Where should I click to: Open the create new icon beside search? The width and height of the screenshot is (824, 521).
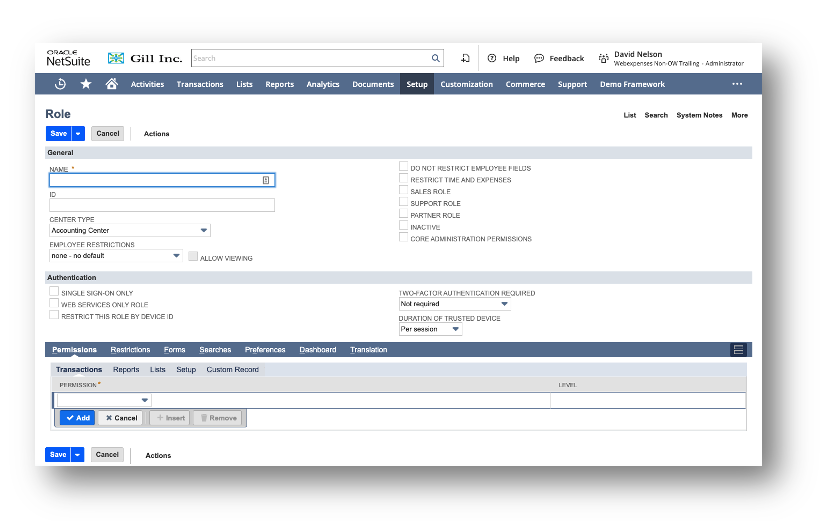pyautogui.click(x=465, y=58)
